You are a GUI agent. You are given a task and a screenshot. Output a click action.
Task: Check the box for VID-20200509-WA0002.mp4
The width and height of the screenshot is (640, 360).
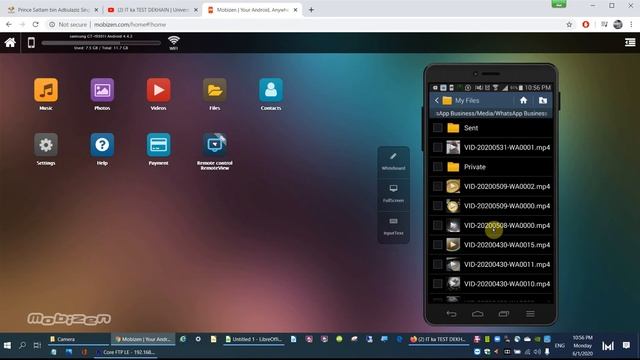tap(438, 186)
